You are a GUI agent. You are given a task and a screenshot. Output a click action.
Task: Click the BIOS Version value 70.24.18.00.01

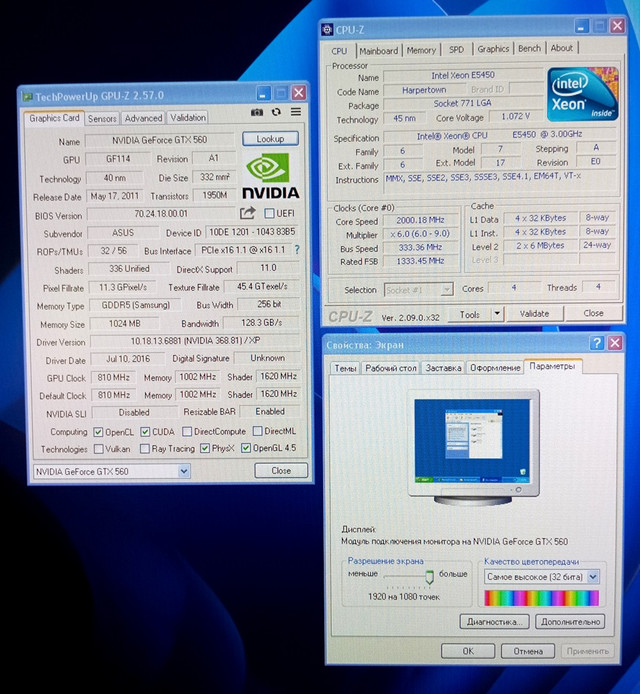point(161,214)
